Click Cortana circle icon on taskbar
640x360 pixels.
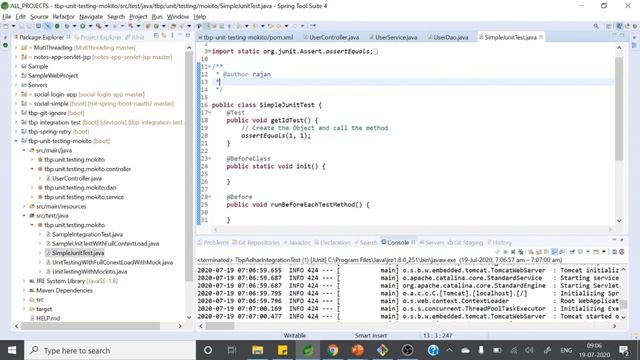[208, 350]
